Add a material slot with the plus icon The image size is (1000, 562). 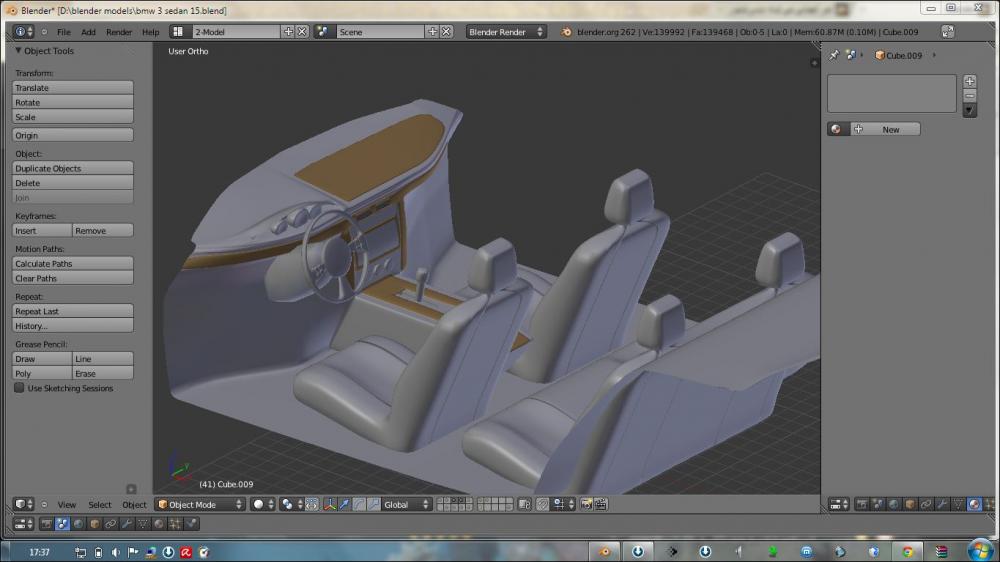pyautogui.click(x=969, y=81)
